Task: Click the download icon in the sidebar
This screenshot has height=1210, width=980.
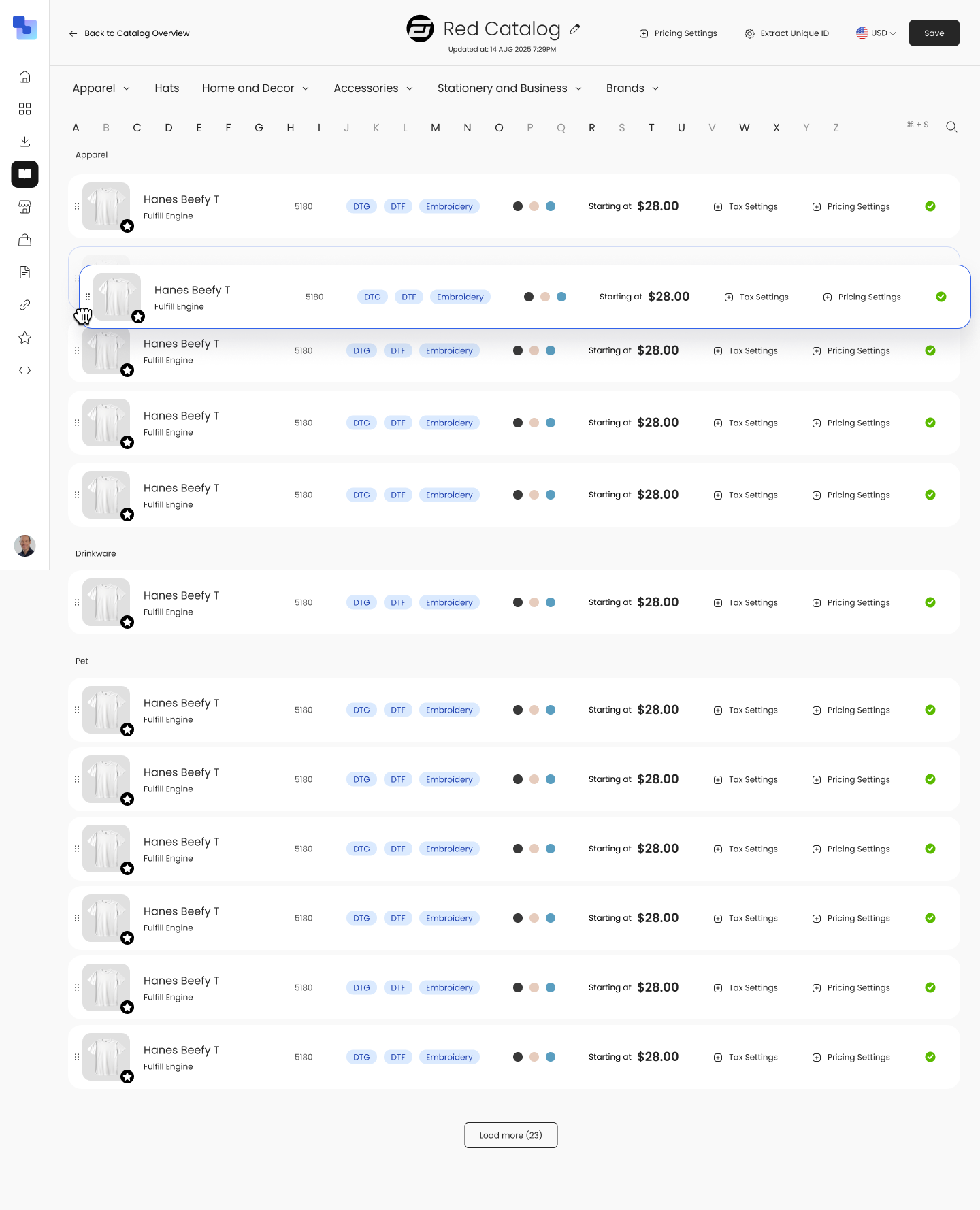Action: click(x=24, y=142)
